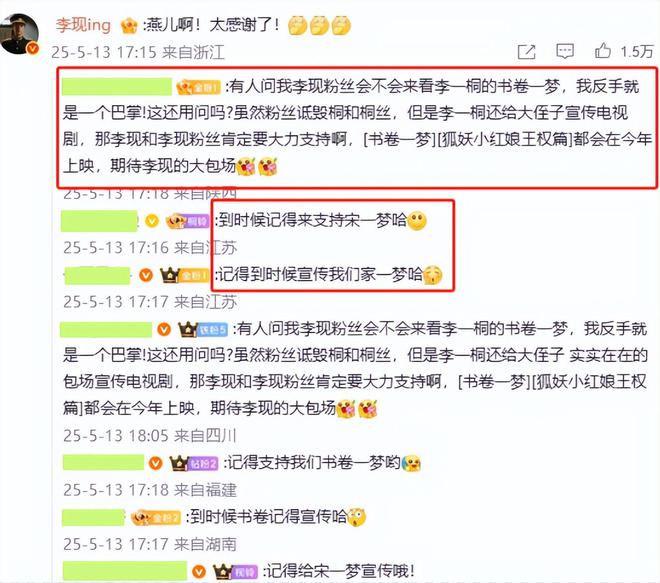Click the 1.5万 like count
This screenshot has width=660, height=583.
point(637,51)
